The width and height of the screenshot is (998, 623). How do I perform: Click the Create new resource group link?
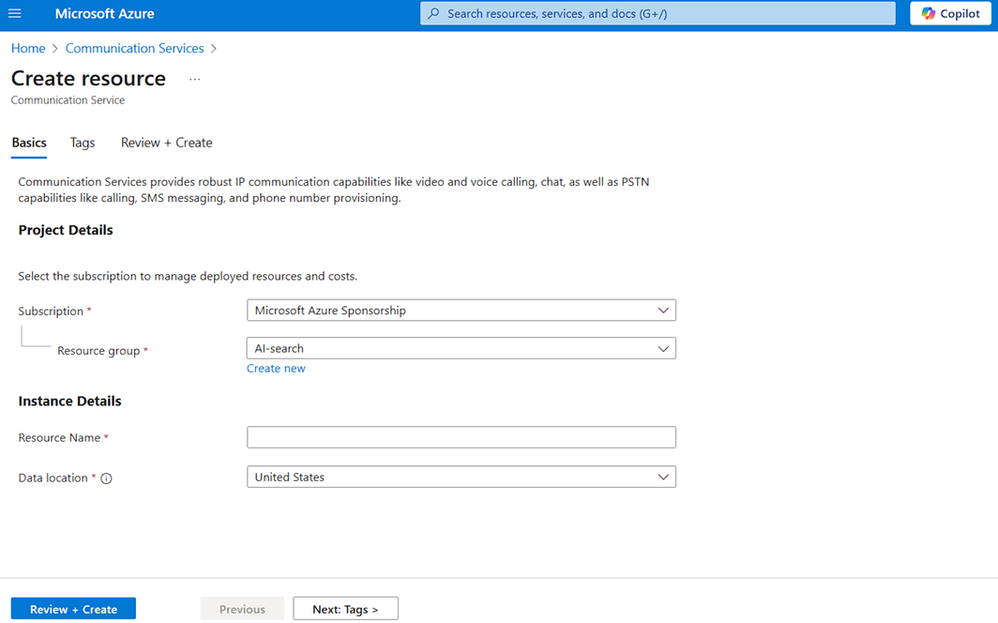(276, 368)
